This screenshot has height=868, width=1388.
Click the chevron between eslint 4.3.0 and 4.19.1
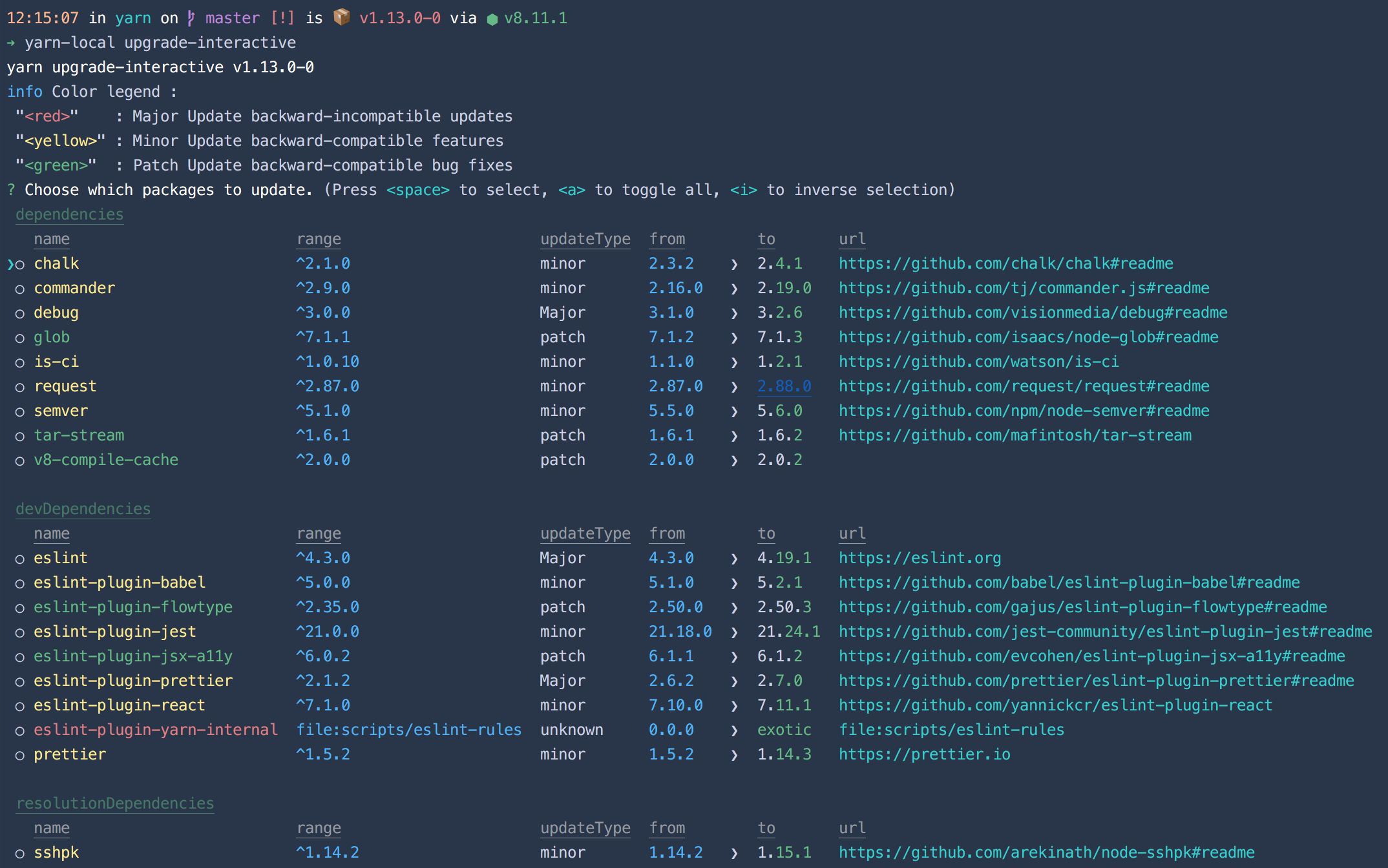click(x=733, y=558)
